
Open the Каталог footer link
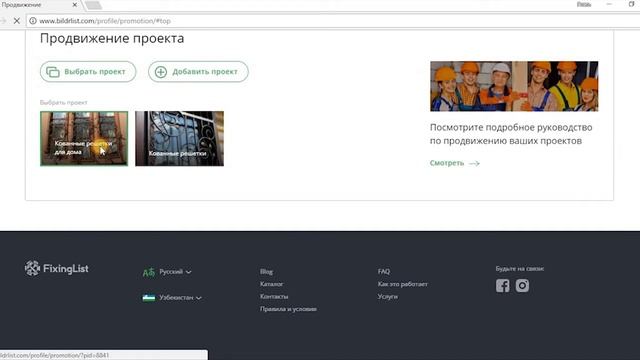point(271,284)
